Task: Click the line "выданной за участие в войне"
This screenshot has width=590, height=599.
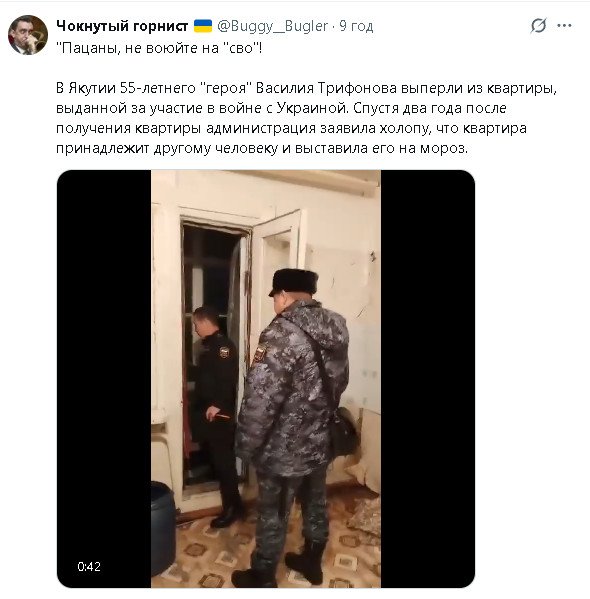Action: click(281, 108)
